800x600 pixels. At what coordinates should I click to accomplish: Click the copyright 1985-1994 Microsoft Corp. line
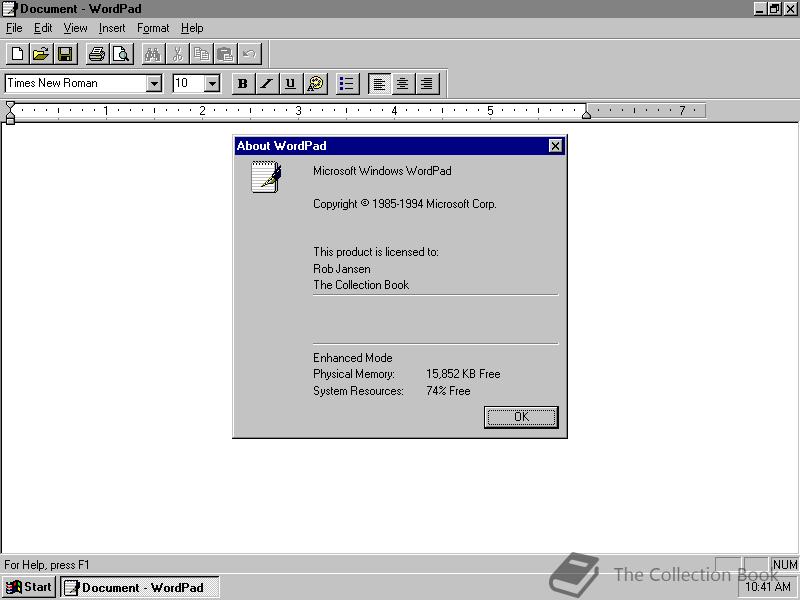405,204
